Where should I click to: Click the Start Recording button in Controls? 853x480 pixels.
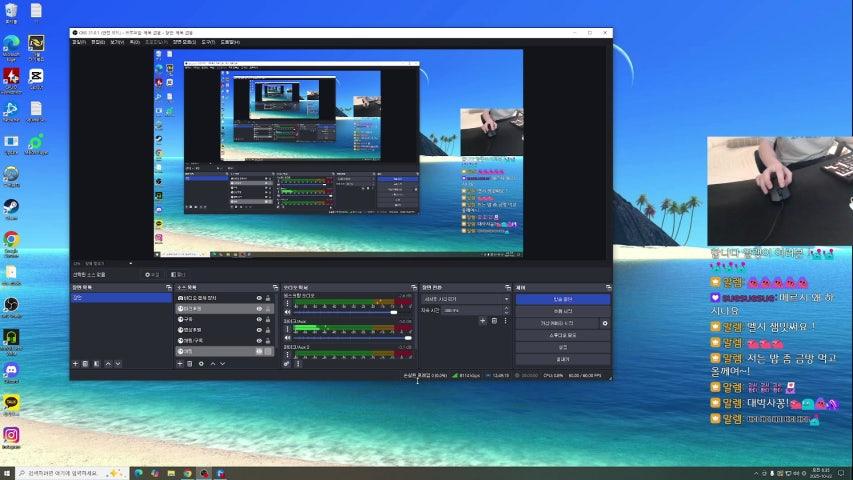(x=562, y=311)
